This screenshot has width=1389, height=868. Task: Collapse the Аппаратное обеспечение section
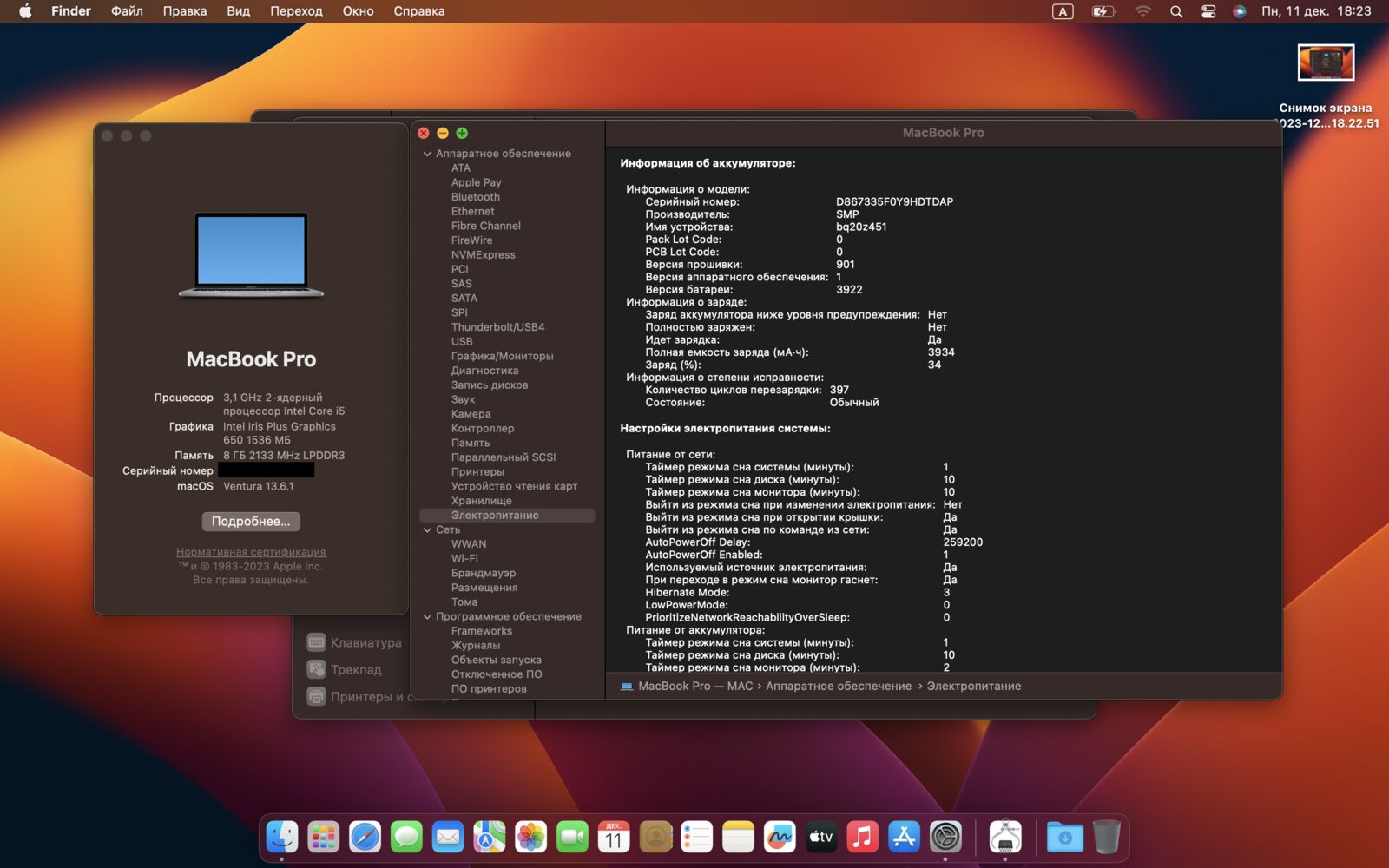tap(426, 153)
